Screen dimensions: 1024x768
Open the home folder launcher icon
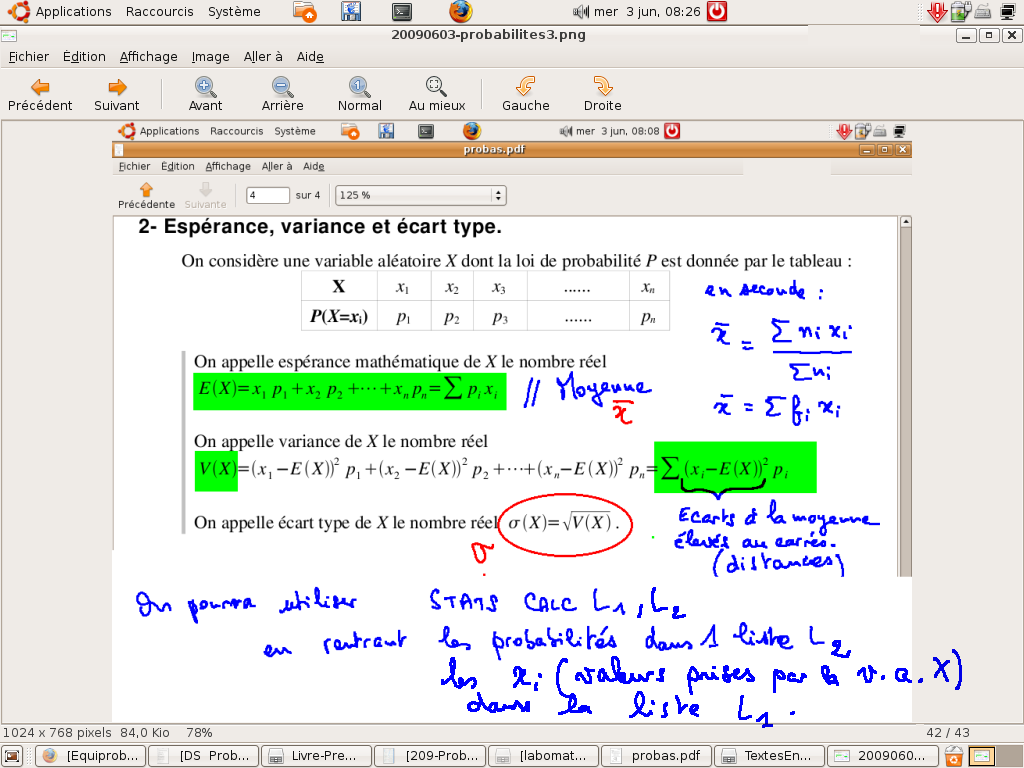306,12
